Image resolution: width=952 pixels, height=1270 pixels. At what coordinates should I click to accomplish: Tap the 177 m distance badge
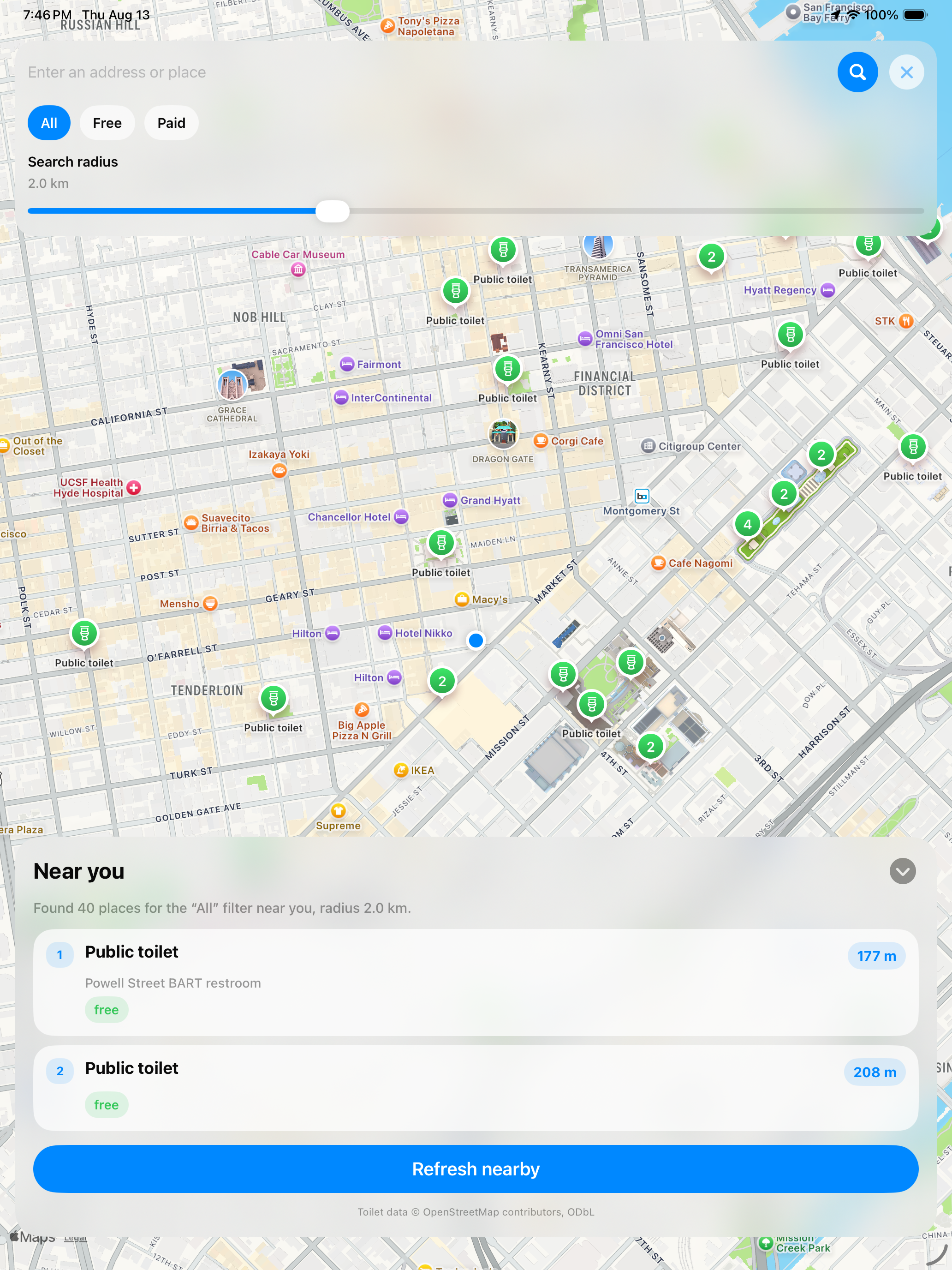click(876, 956)
